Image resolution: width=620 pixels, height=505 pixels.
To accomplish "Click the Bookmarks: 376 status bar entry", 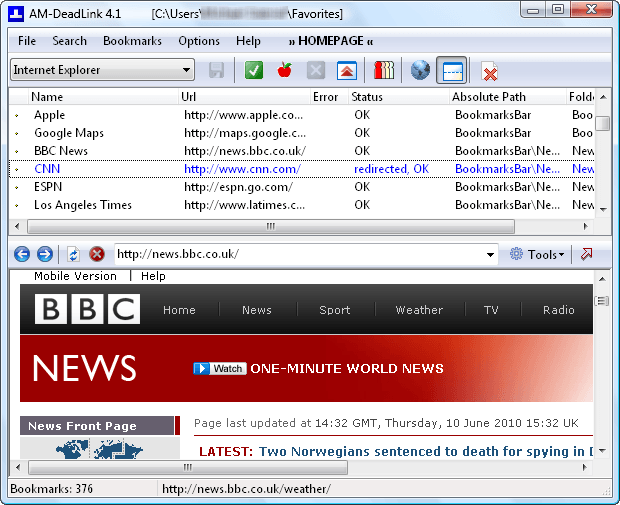I will [51, 489].
